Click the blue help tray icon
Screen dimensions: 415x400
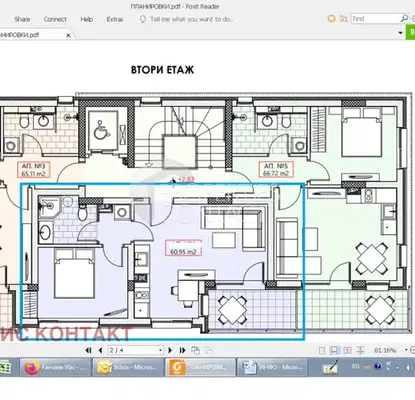tap(377, 367)
